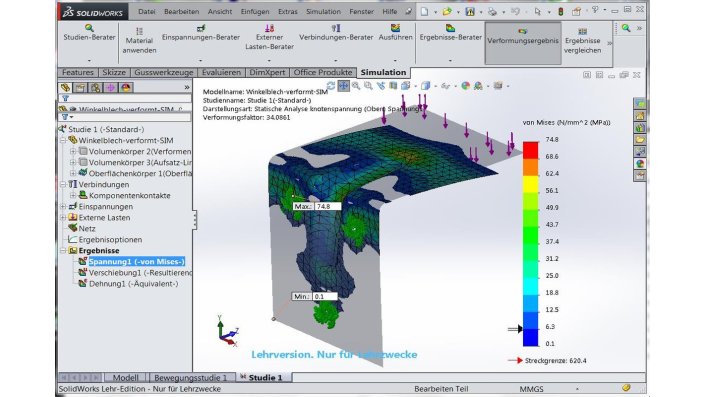Click the display style cube icon
705x397 pixels.
[425, 85]
